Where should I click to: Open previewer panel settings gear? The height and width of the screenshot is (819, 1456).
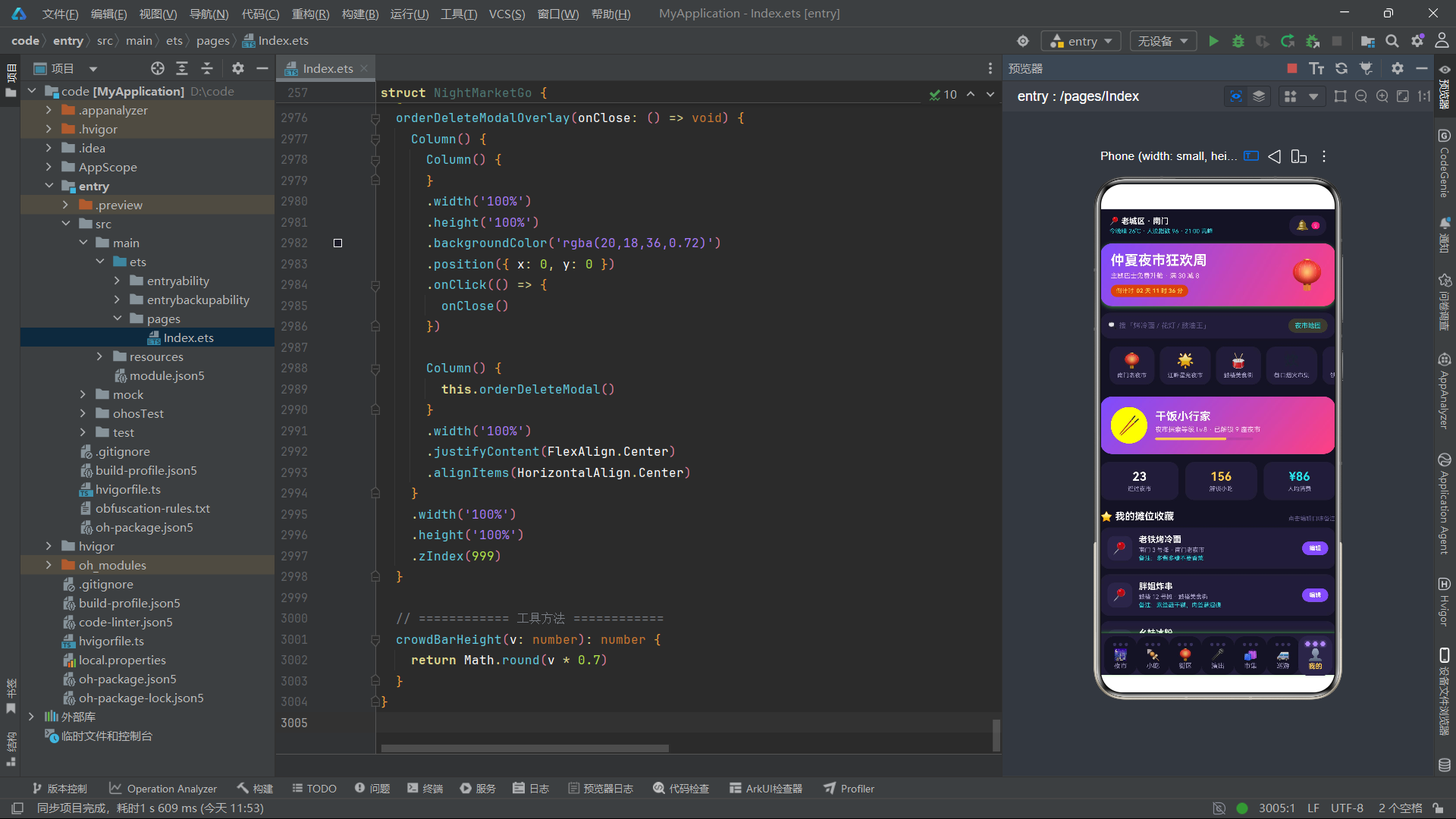tap(1398, 68)
